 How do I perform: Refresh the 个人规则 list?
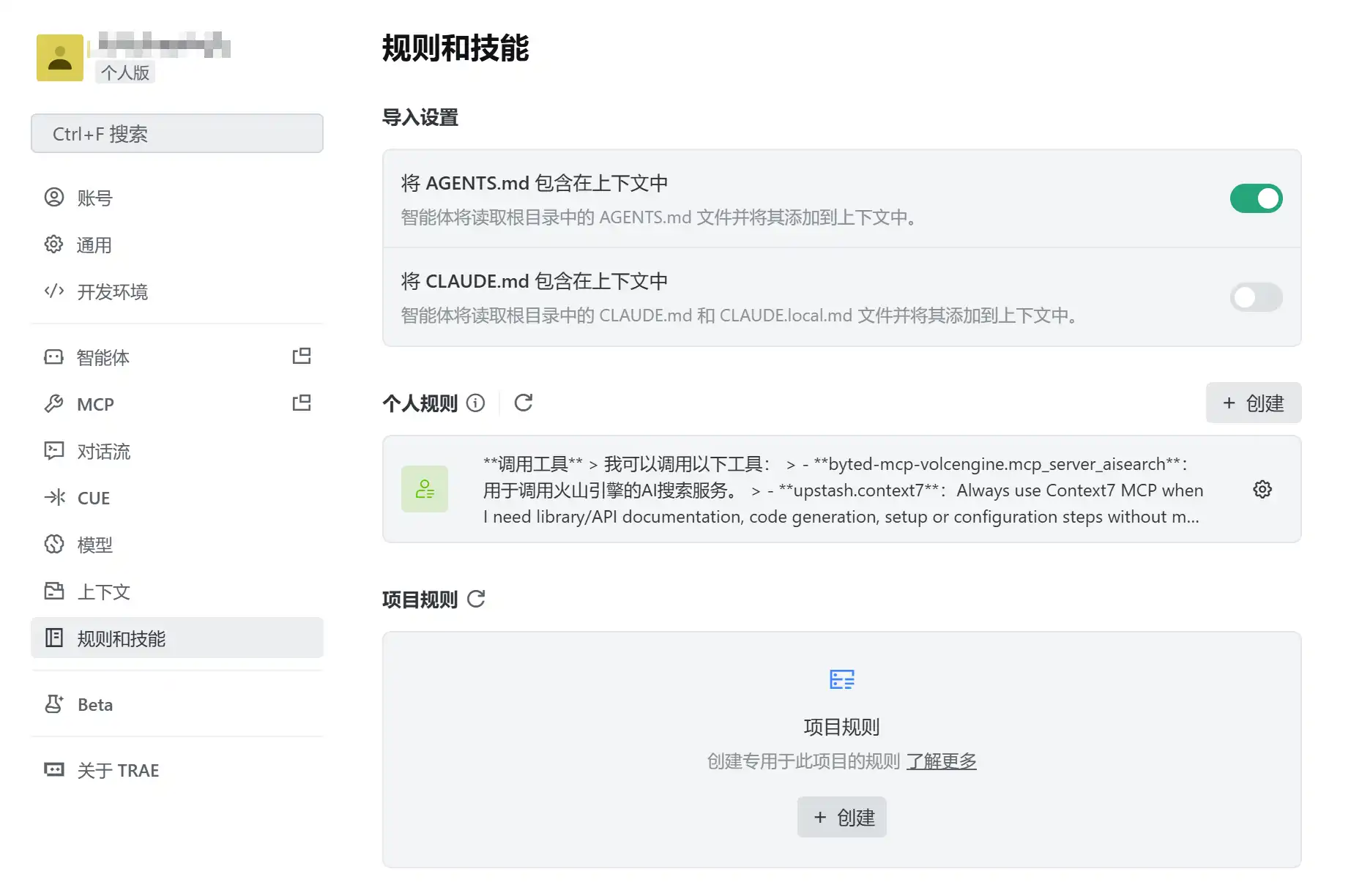(523, 403)
